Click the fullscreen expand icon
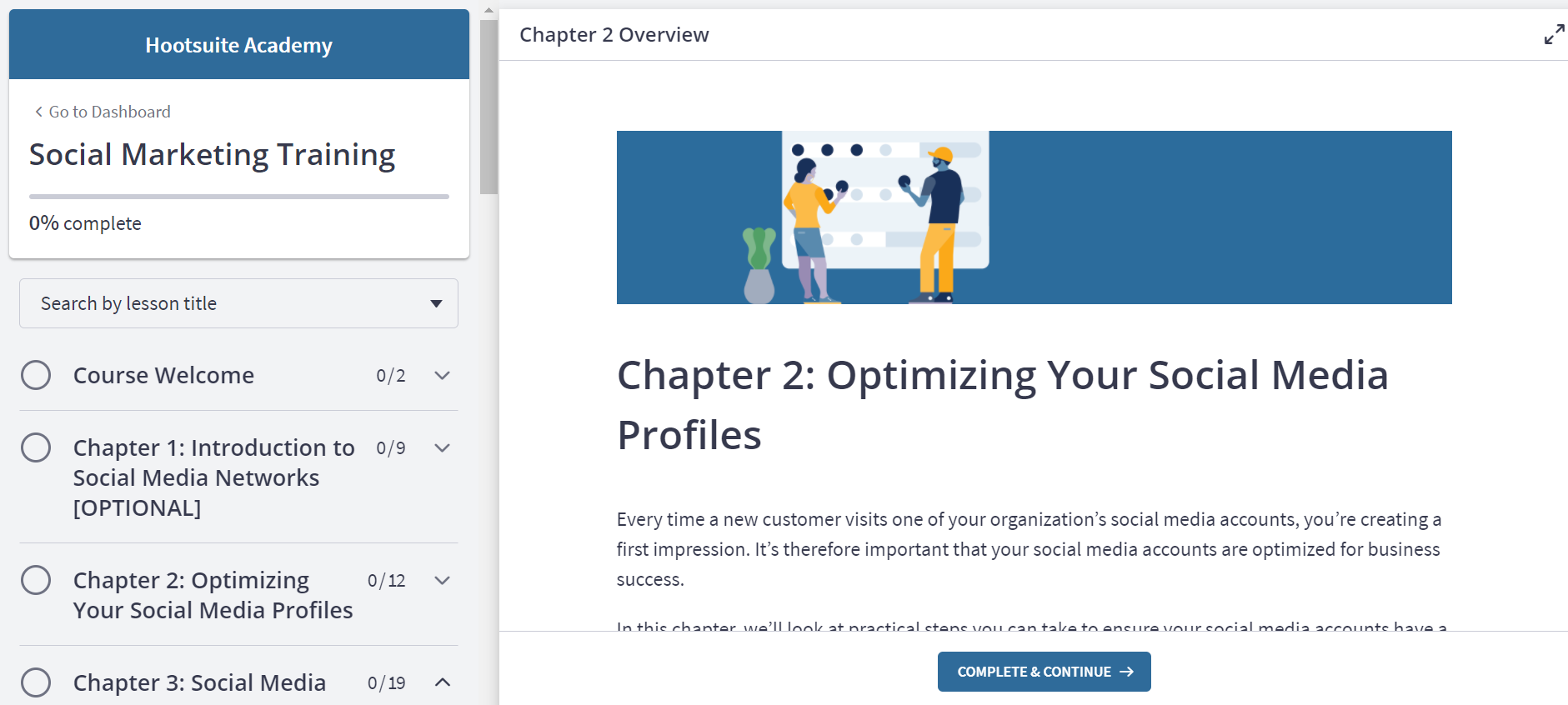The height and width of the screenshot is (705, 1568). click(x=1553, y=35)
